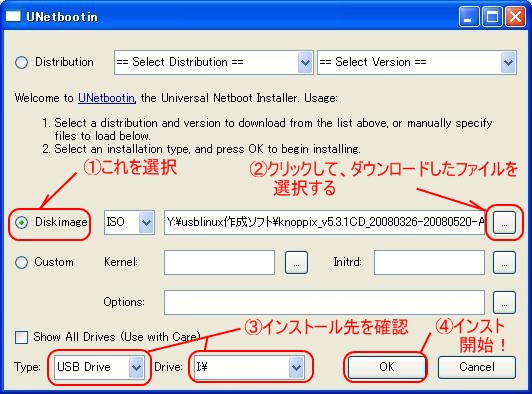The image size is (532, 394).
Task: Enable the Show All Drives checkbox
Action: click(x=21, y=337)
